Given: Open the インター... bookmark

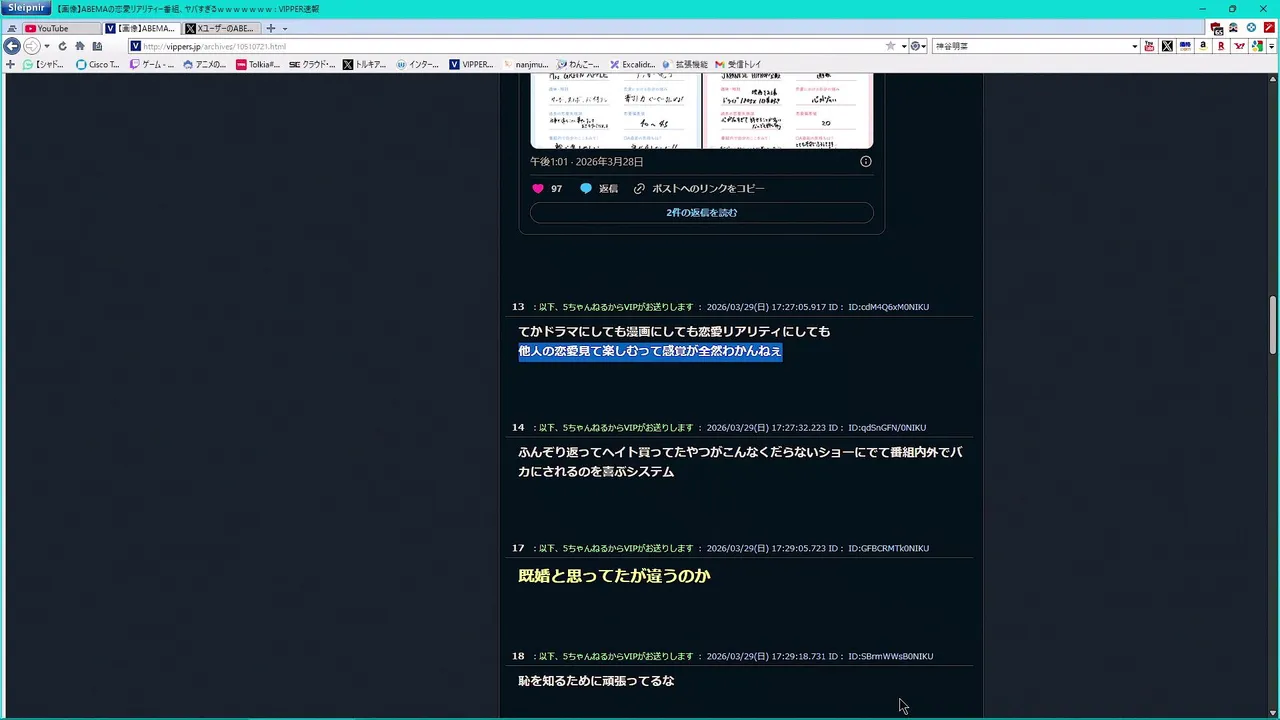Looking at the screenshot, I should coord(418,64).
